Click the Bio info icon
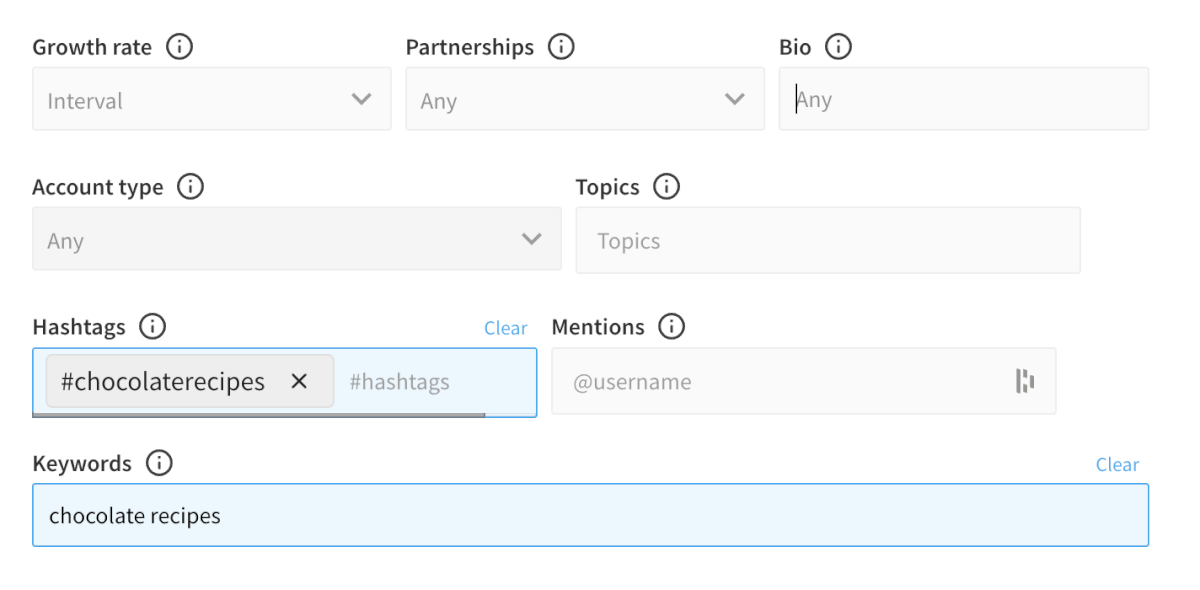The width and height of the screenshot is (1200, 590). tap(838, 47)
